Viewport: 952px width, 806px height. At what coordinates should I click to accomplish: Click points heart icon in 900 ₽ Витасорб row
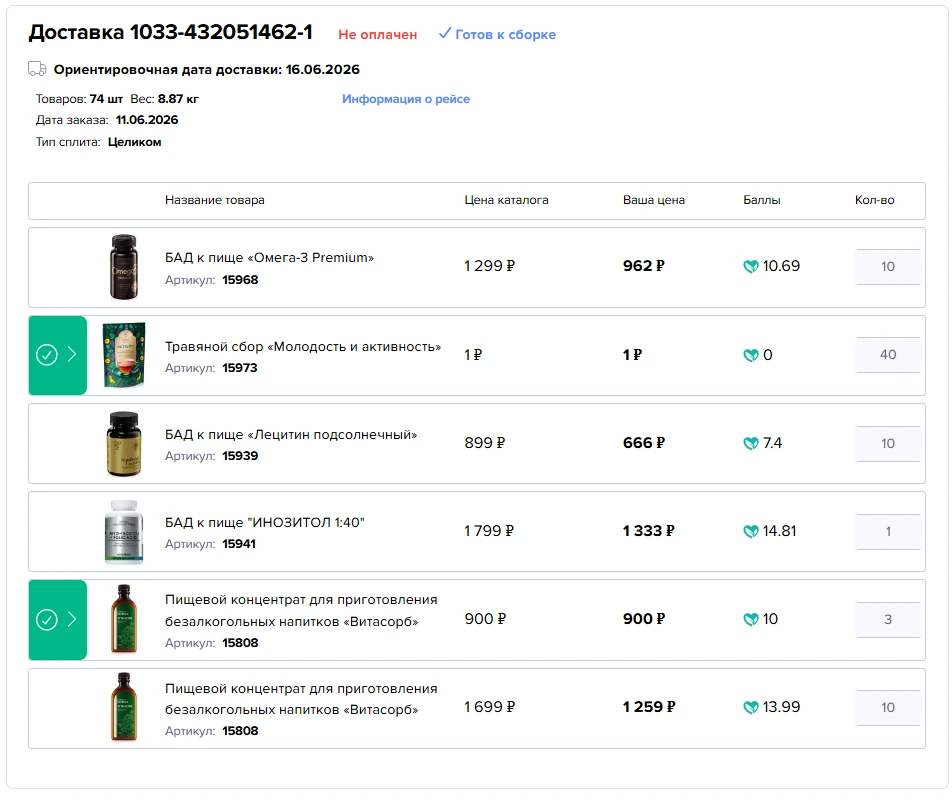[751, 619]
